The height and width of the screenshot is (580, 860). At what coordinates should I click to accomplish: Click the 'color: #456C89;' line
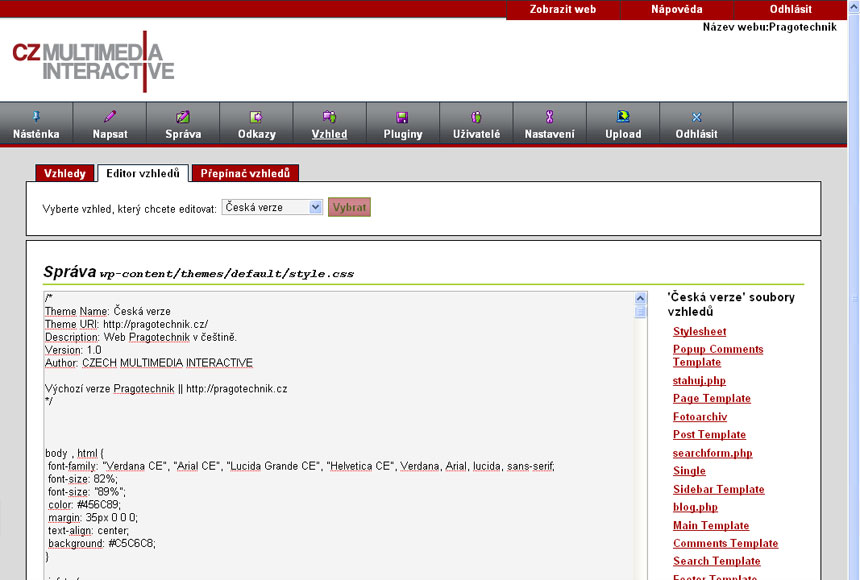coord(84,504)
